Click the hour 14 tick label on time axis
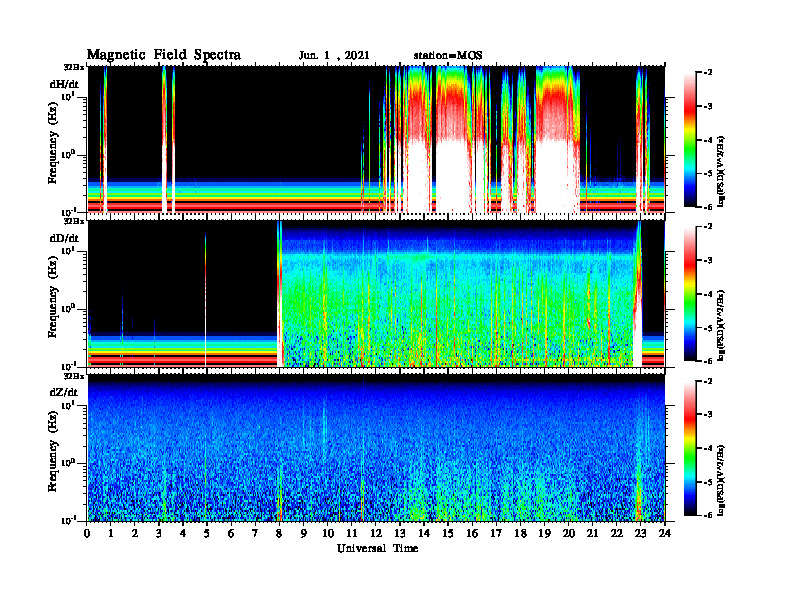The width and height of the screenshot is (792, 612). click(424, 534)
